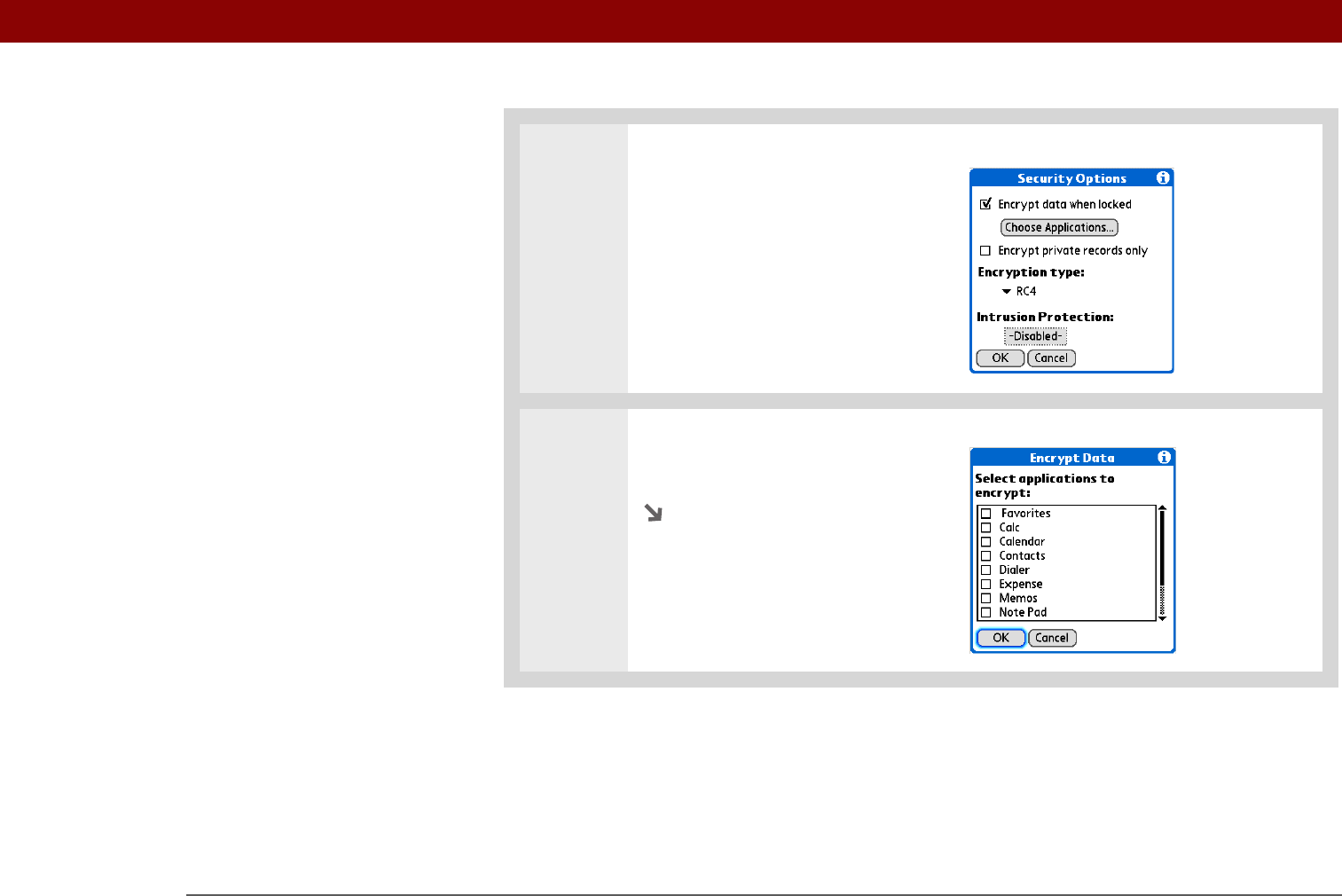Check the Calendar application checkbox
This screenshot has height=896, width=1342.
coord(985,542)
